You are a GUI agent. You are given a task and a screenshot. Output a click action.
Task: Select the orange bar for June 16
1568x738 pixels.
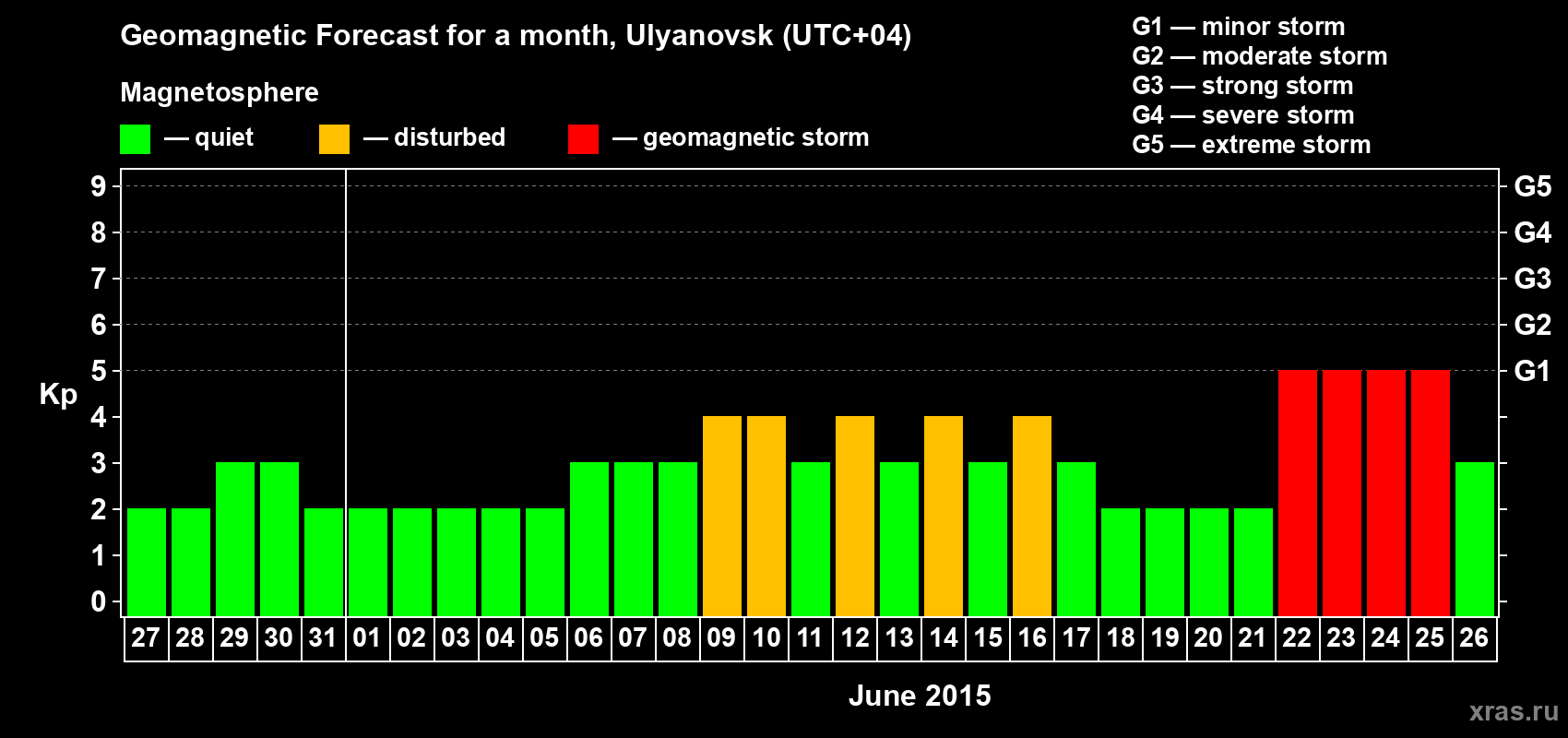pos(1032,516)
